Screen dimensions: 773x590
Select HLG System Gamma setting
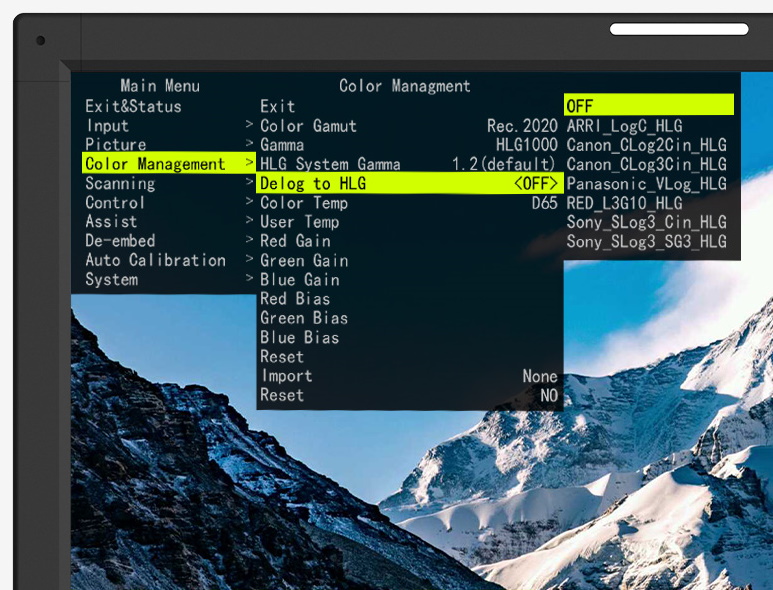point(330,164)
